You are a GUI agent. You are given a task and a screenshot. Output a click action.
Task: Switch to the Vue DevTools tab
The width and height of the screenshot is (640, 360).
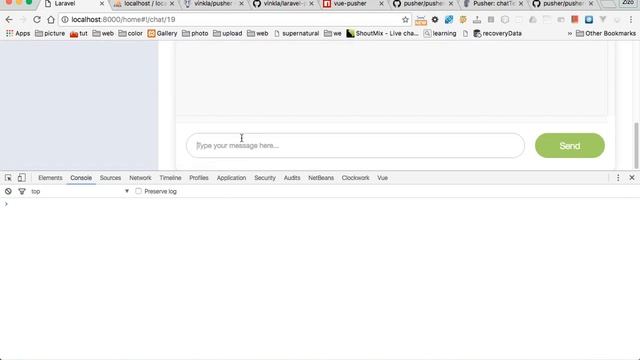coord(382,178)
